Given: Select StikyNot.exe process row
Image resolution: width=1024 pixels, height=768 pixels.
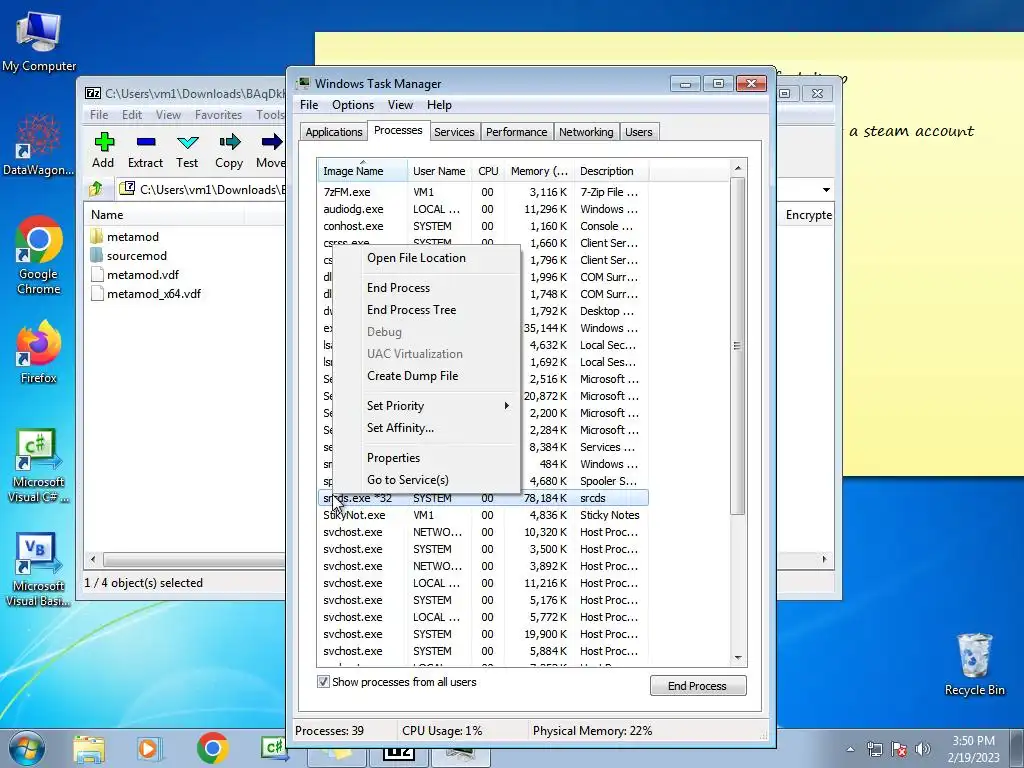Looking at the screenshot, I should click(483, 515).
